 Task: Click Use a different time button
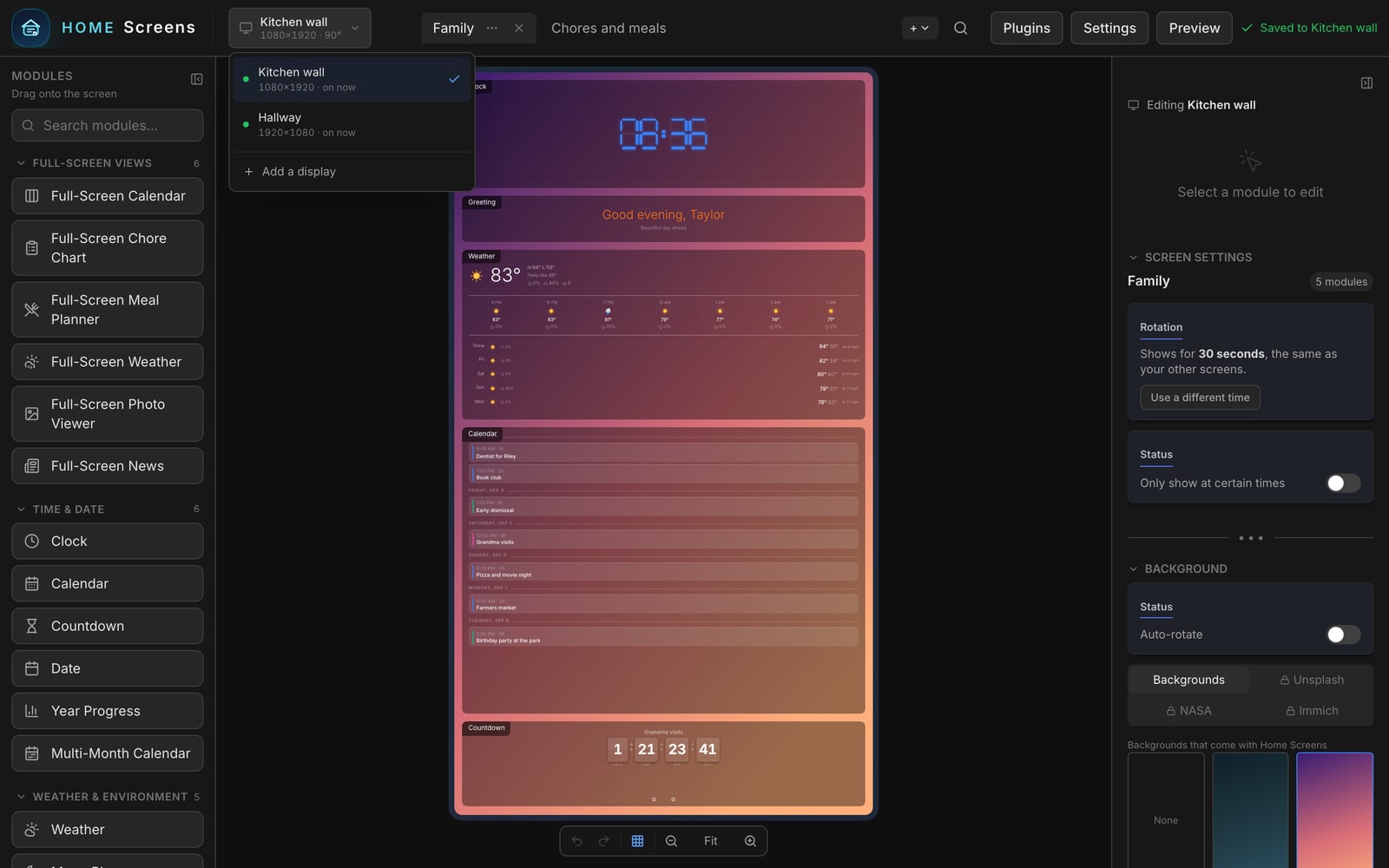click(x=1200, y=398)
